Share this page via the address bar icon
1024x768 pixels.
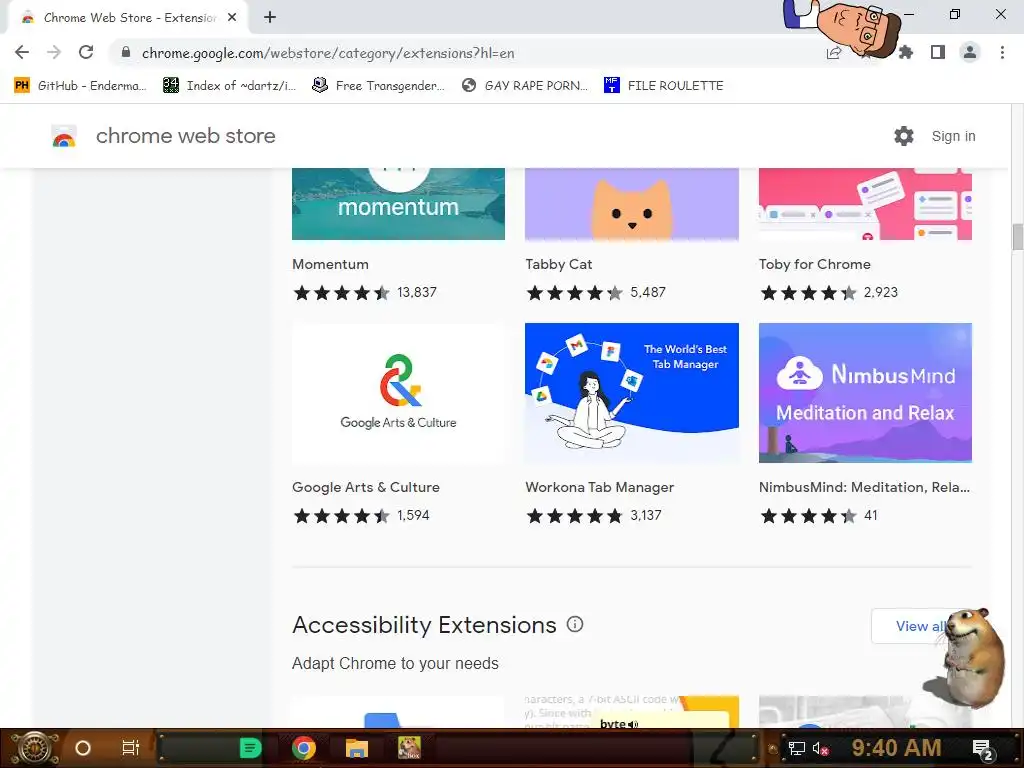click(x=834, y=53)
